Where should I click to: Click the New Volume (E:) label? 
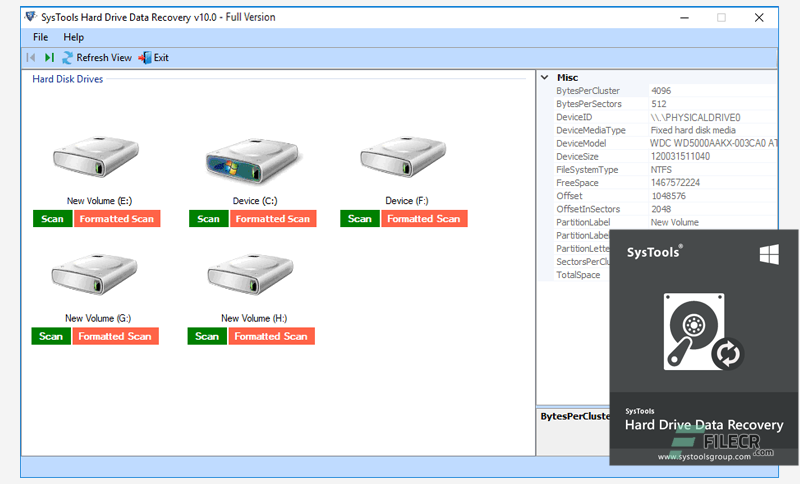click(99, 201)
